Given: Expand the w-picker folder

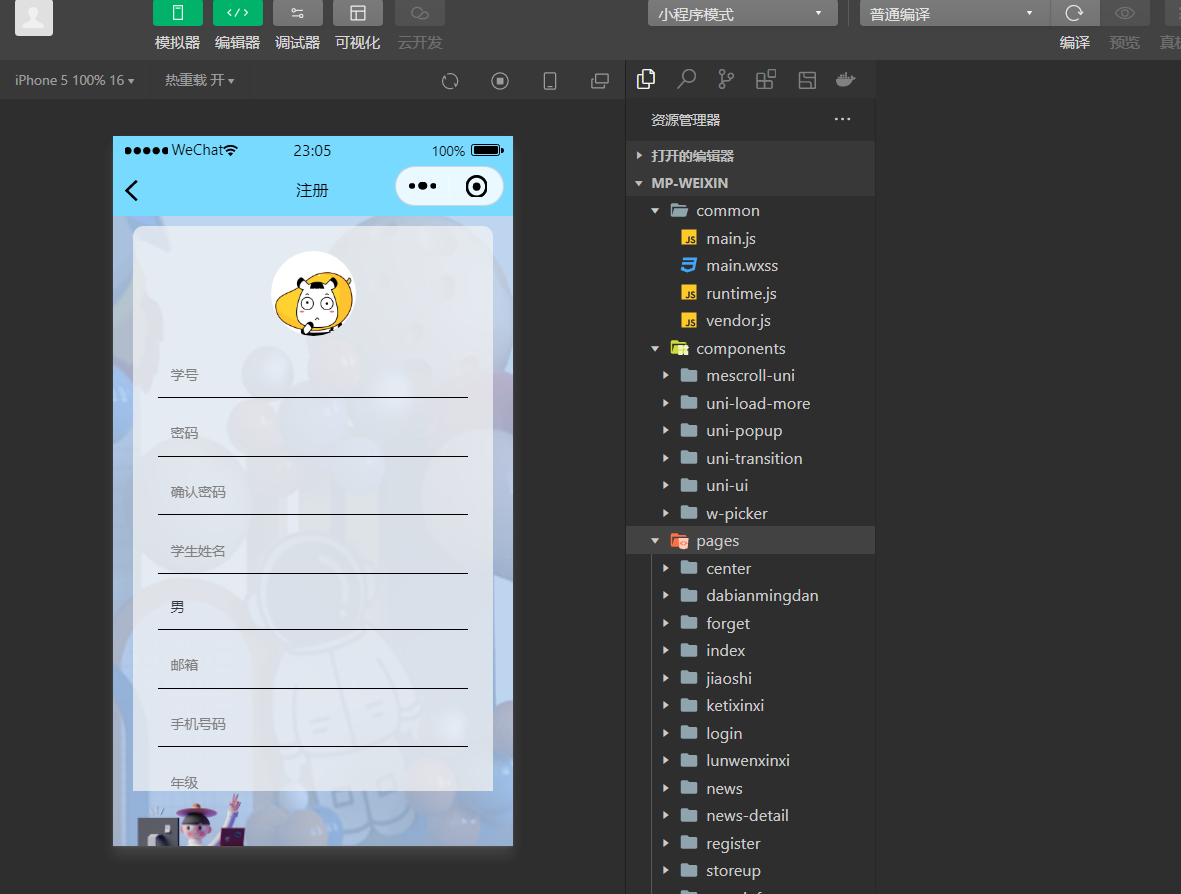Looking at the screenshot, I should tap(750, 513).
